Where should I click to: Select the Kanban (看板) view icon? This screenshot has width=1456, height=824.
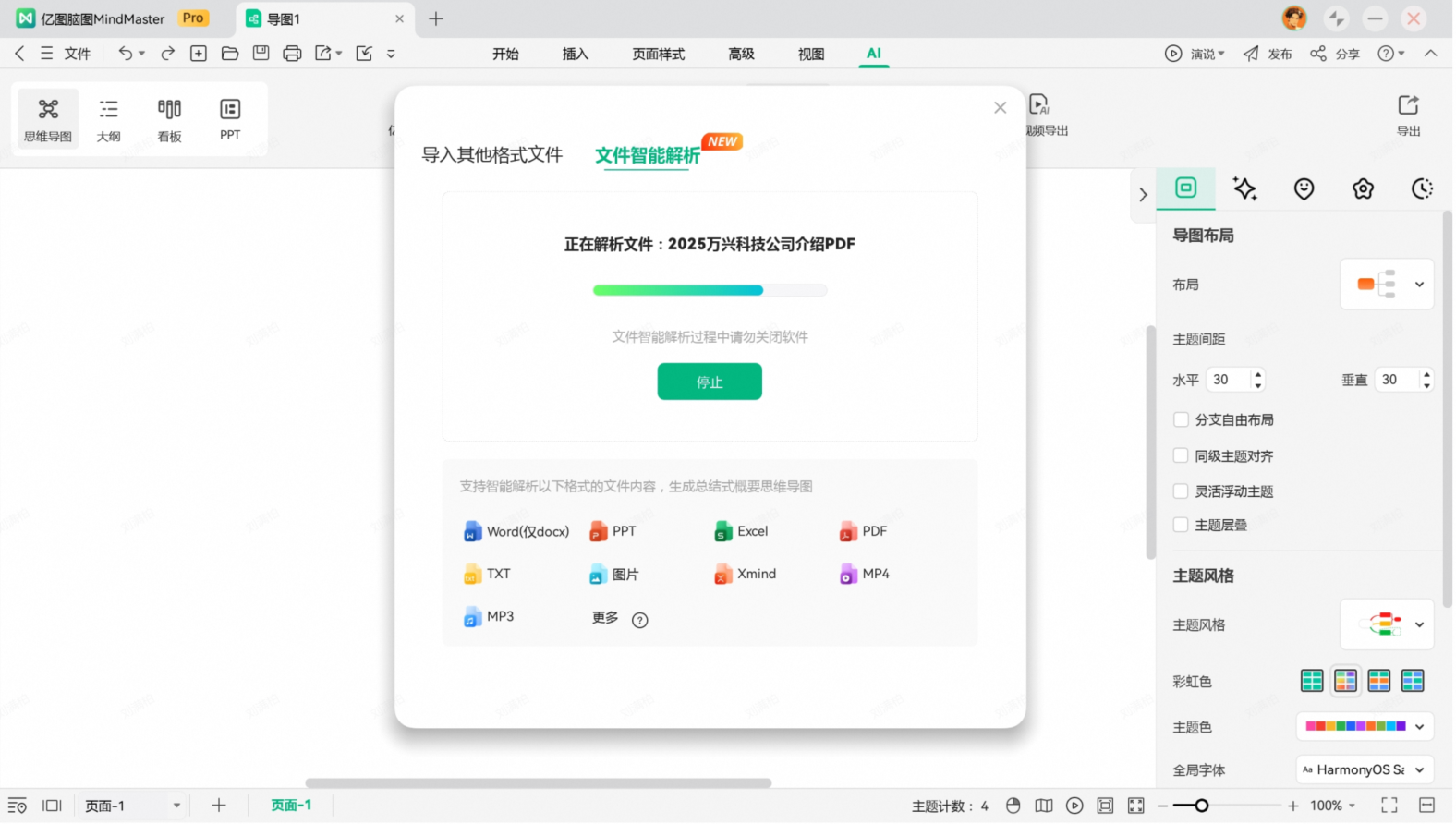pyautogui.click(x=169, y=119)
